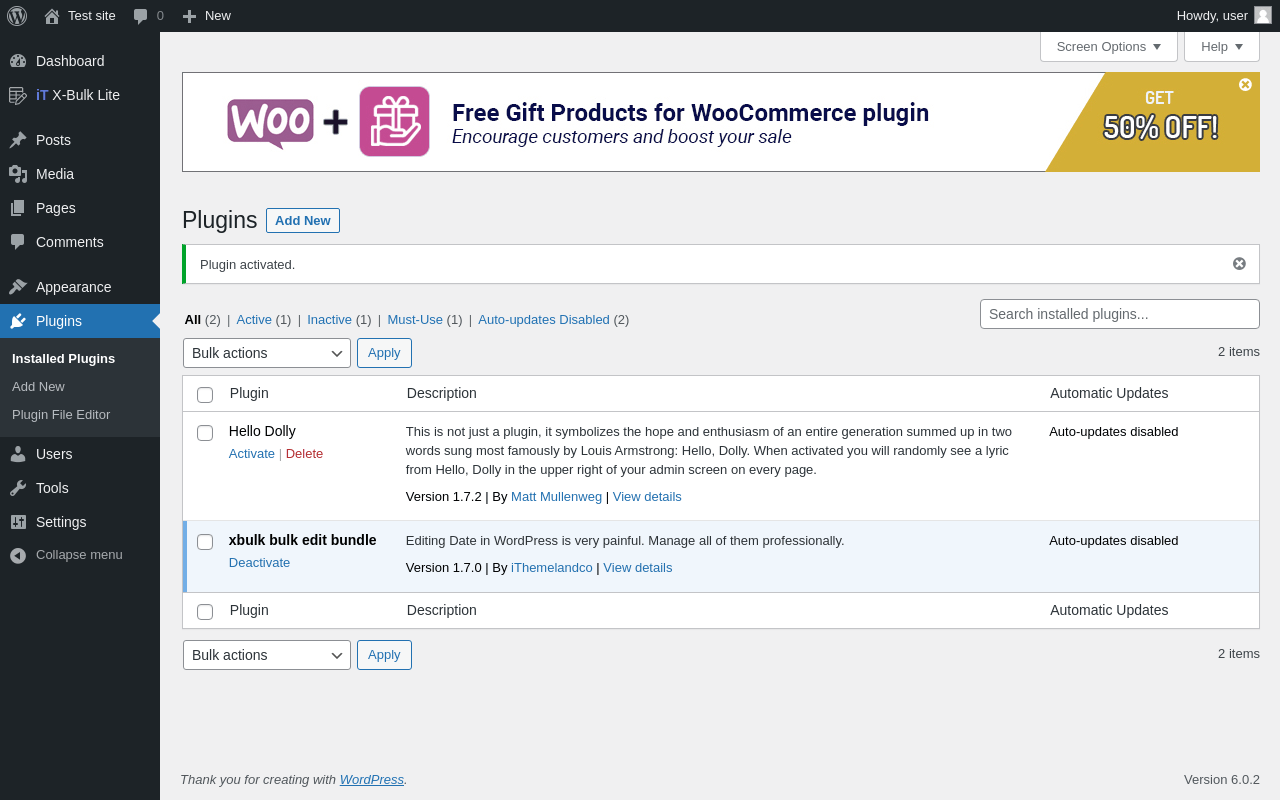This screenshot has height=800, width=1280.
Task: Tick the xbulk bulk edit bundle checkbox
Action: point(205,542)
